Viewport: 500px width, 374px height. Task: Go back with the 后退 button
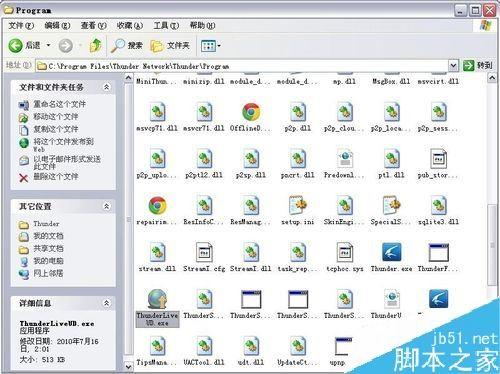(x=24, y=45)
